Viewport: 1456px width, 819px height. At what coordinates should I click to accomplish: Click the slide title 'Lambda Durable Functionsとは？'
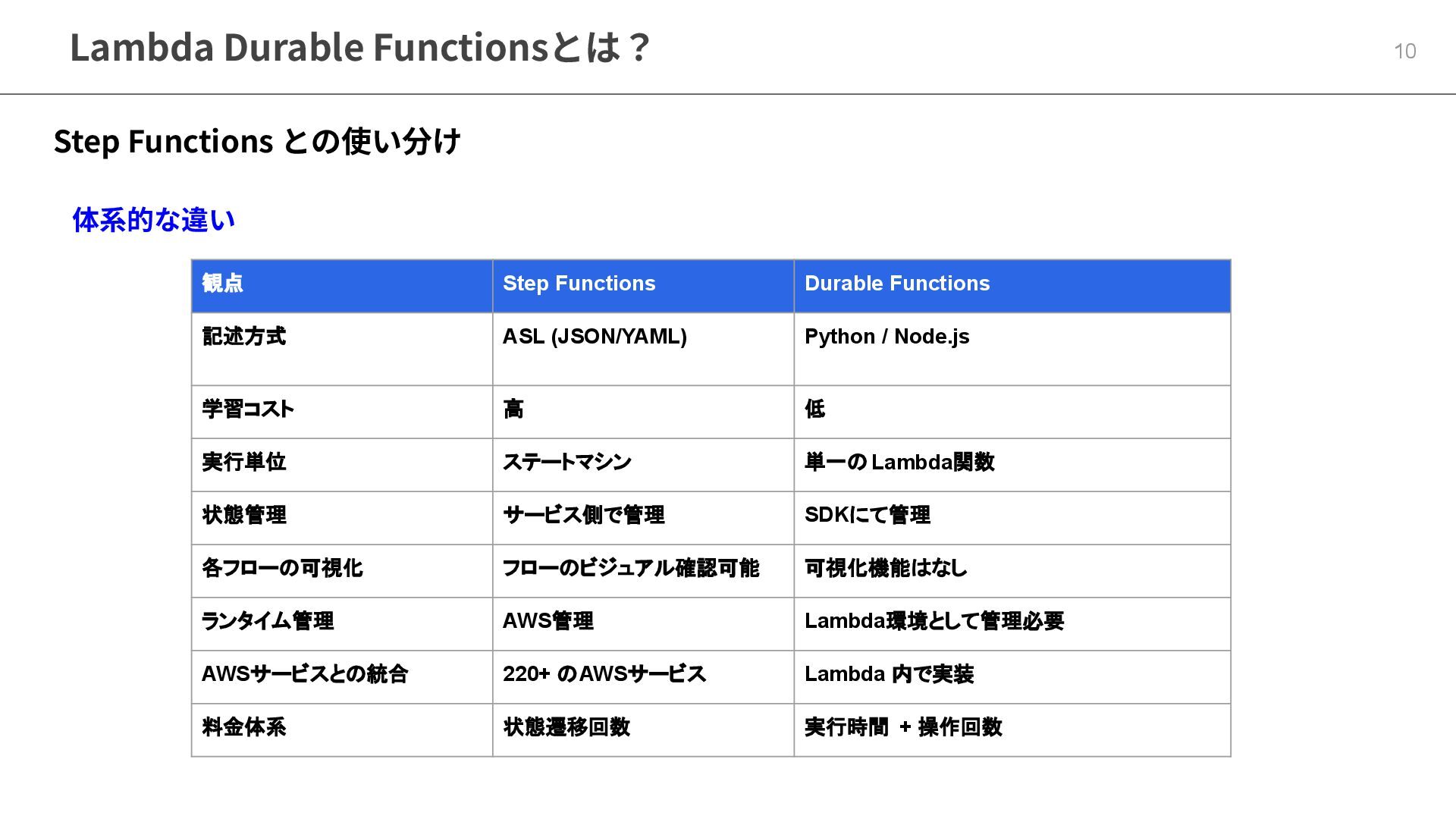point(360,47)
